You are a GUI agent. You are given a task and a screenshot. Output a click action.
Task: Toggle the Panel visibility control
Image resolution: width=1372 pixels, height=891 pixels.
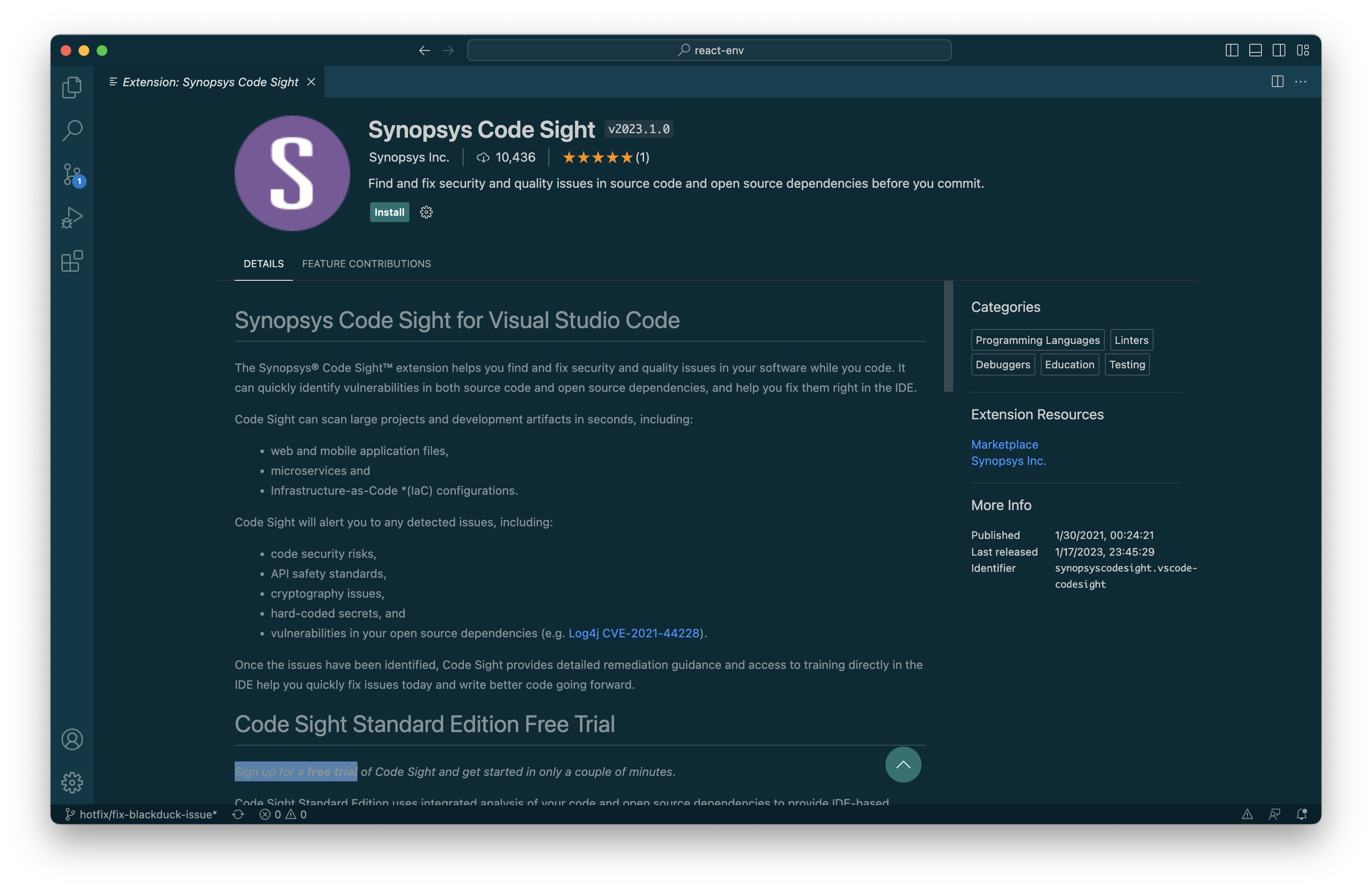tap(1255, 50)
